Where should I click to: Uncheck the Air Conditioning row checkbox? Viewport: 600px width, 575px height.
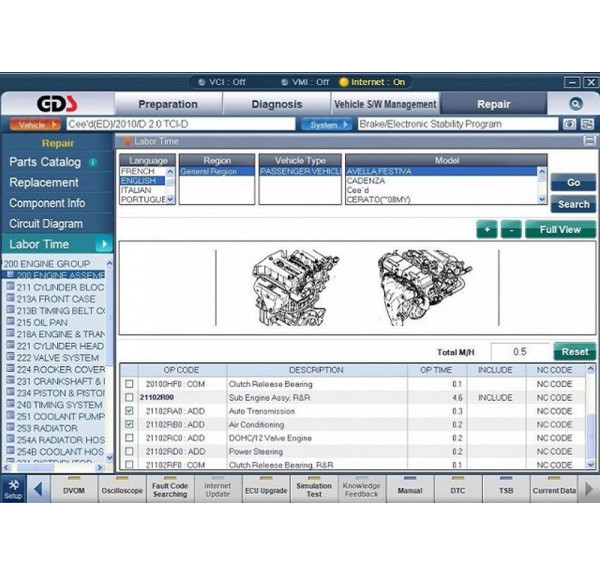[x=129, y=425]
